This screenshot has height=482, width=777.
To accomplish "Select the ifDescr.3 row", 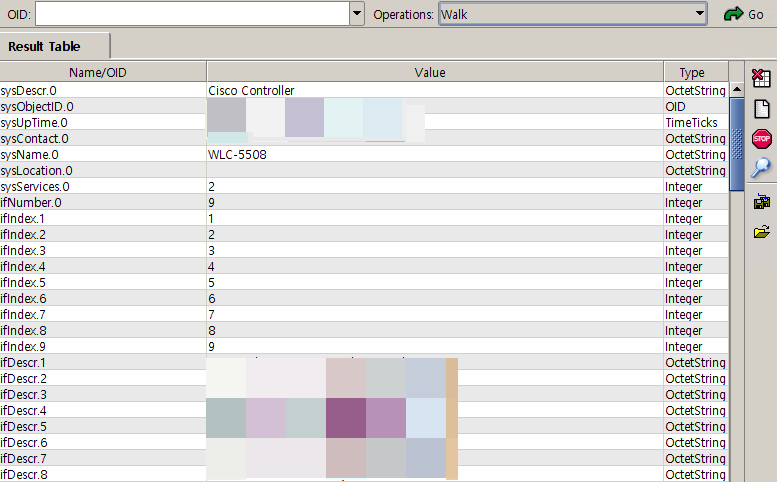I will point(364,394).
